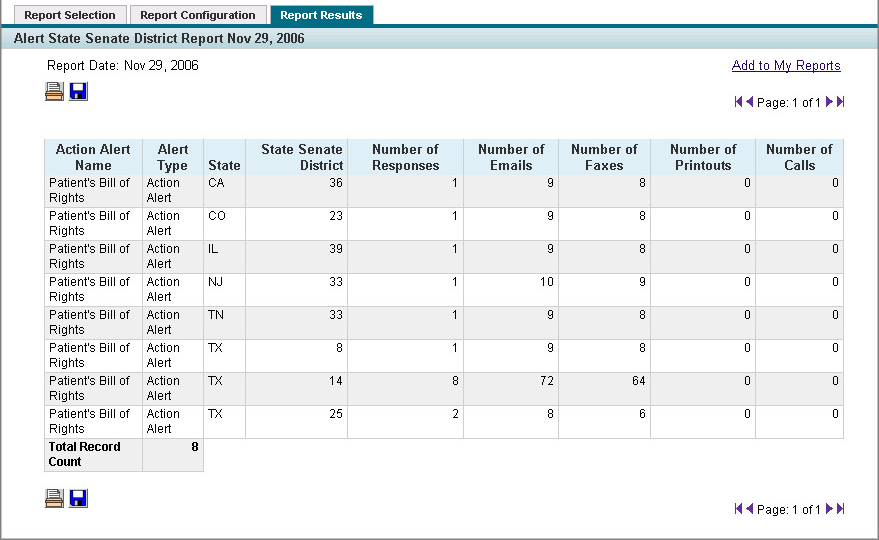Select the TN state cell
This screenshot has height=540, width=879.
(x=224, y=323)
